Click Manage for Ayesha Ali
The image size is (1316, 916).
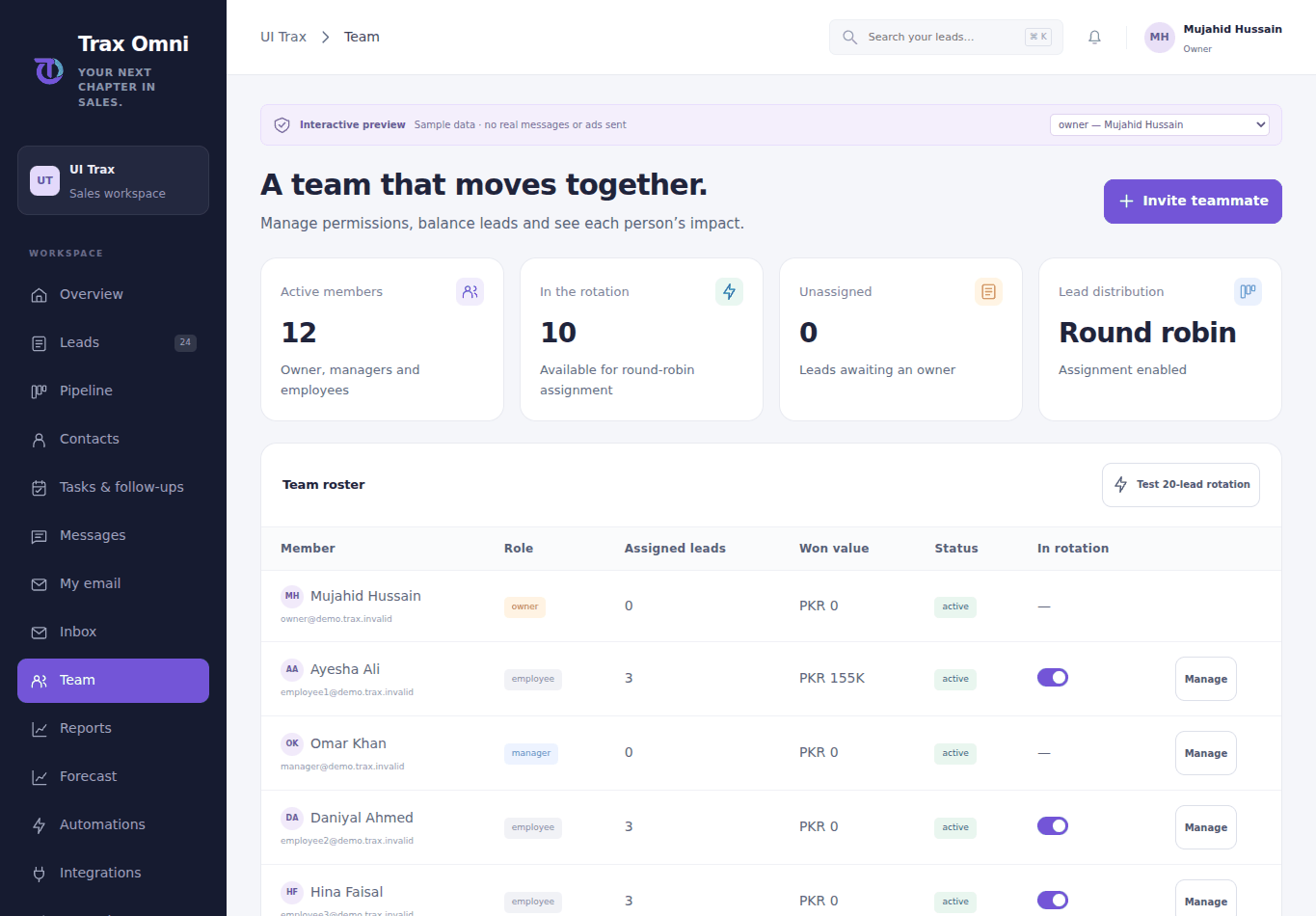pyautogui.click(x=1206, y=679)
